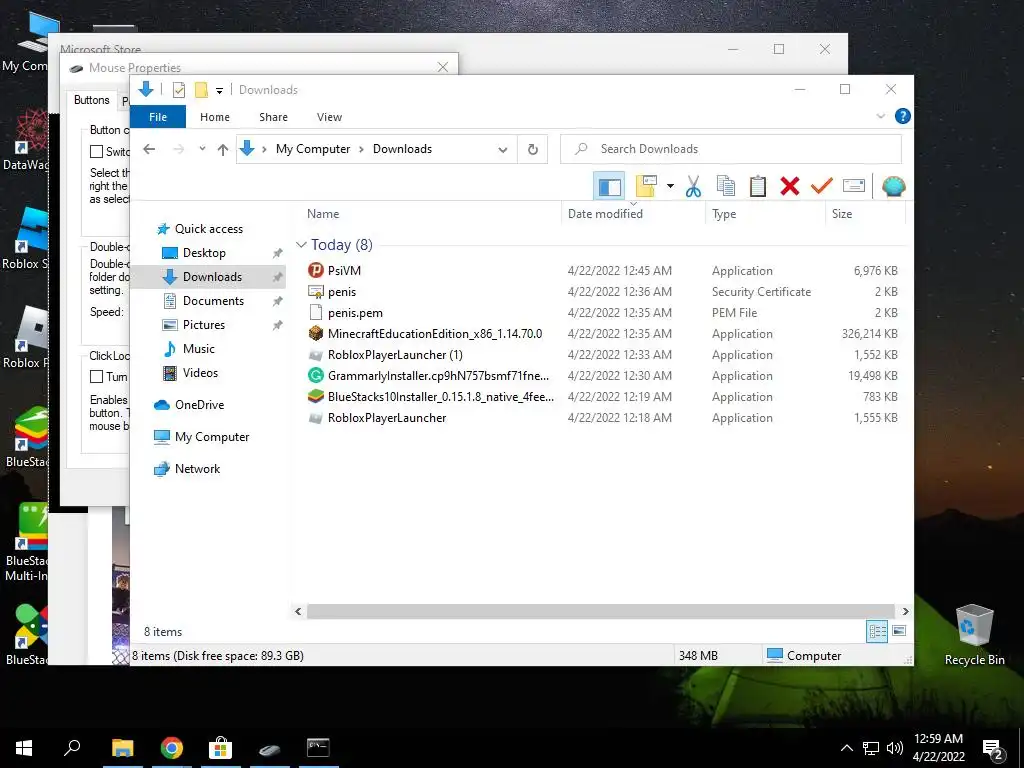
Task: Select Quick access in the navigation pane
Action: click(x=199, y=229)
